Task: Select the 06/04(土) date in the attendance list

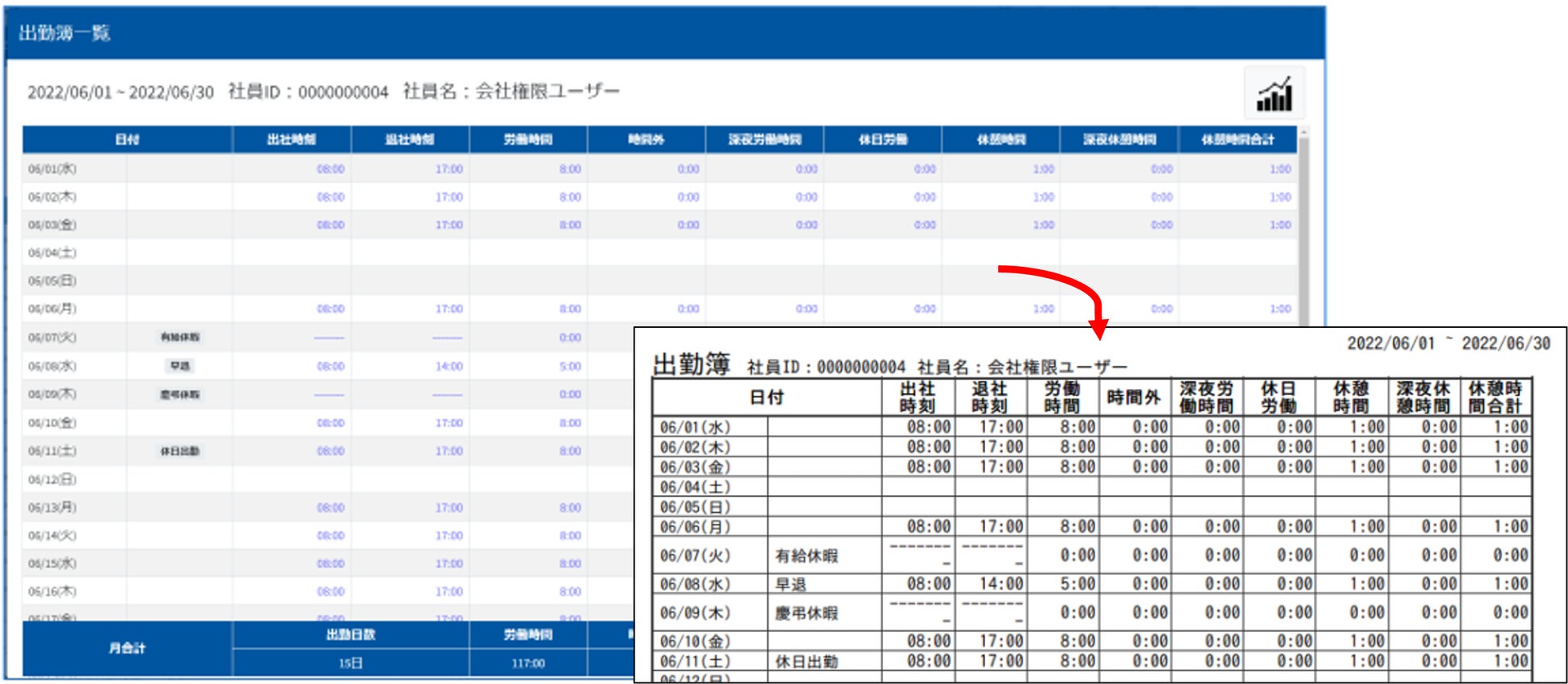Action: coord(52,253)
